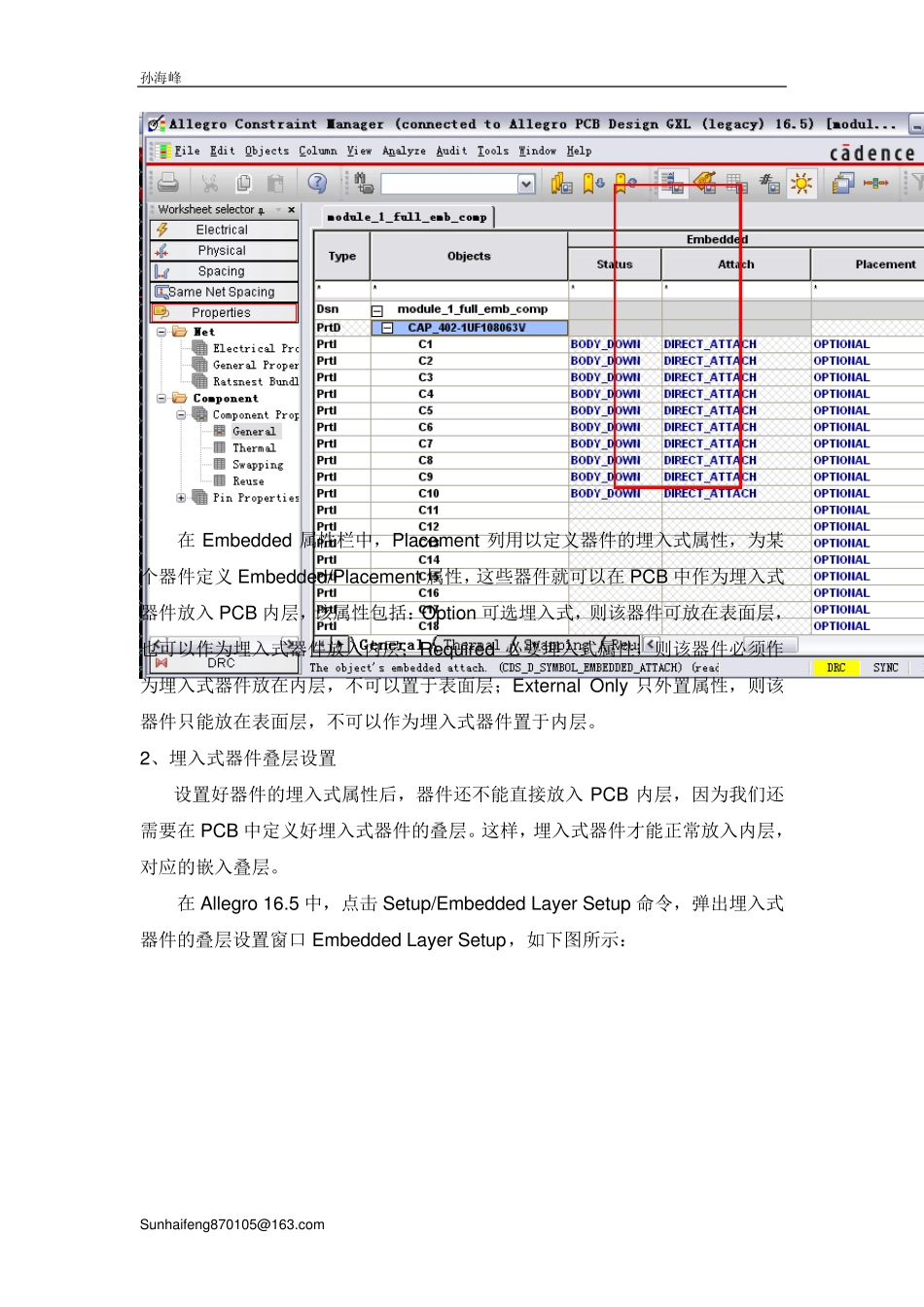The image size is (924, 1307).
Task: Click BODY_DOWN cell in row C1
Action: click(x=615, y=344)
